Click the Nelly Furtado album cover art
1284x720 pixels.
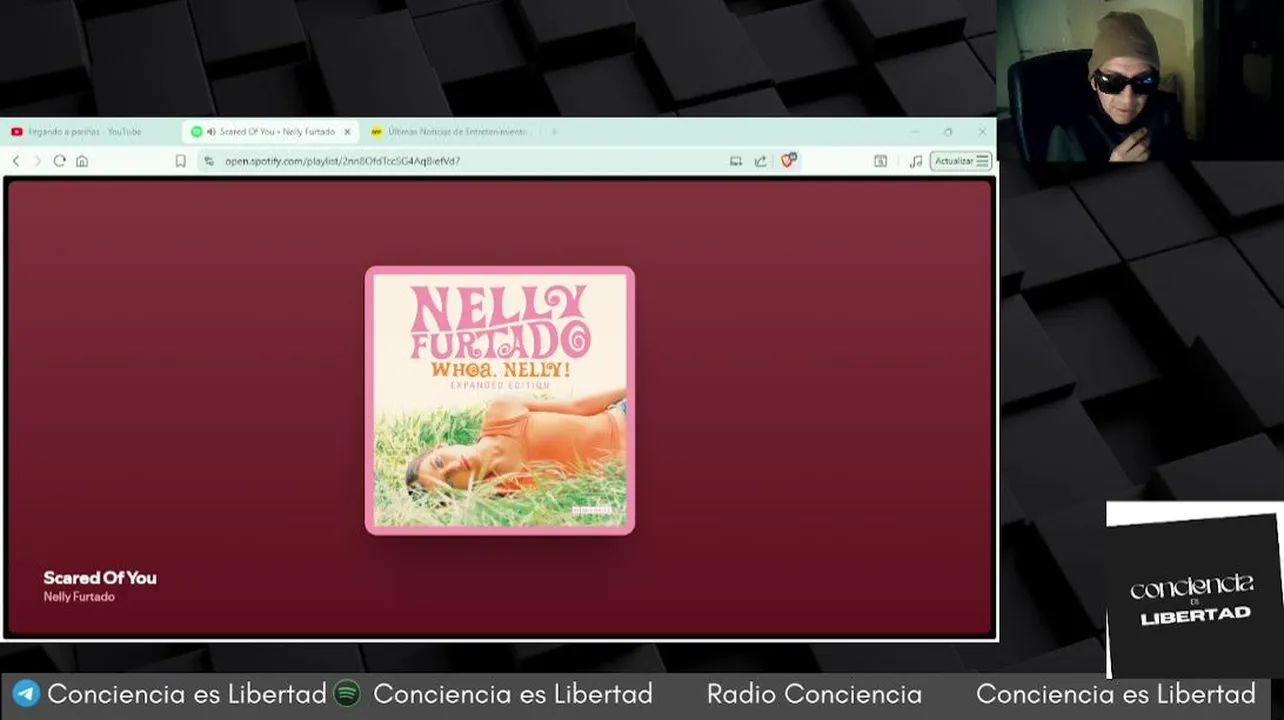(500, 400)
